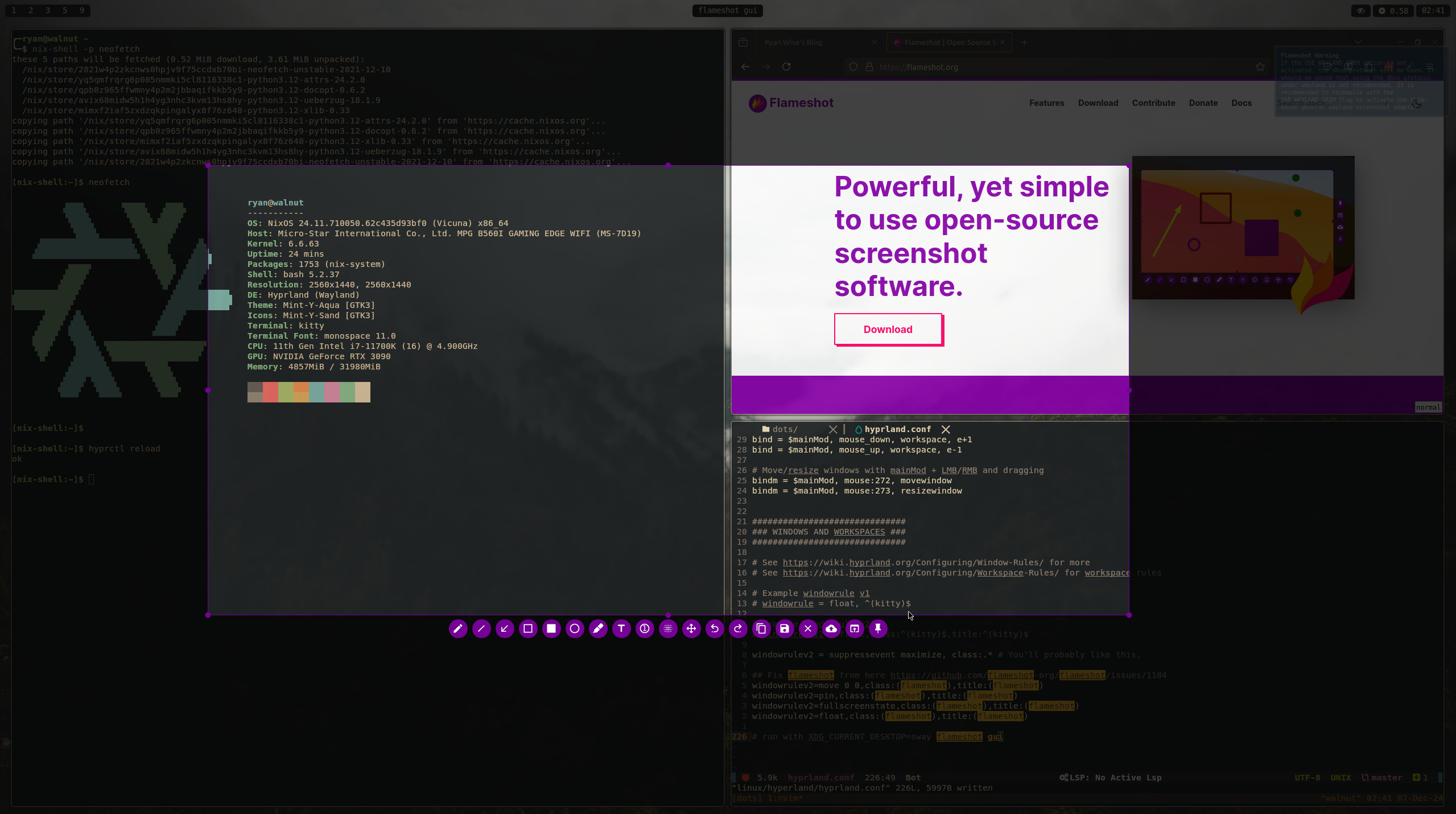Pin the selection to the screen
The height and width of the screenshot is (814, 1456).
coord(878,628)
